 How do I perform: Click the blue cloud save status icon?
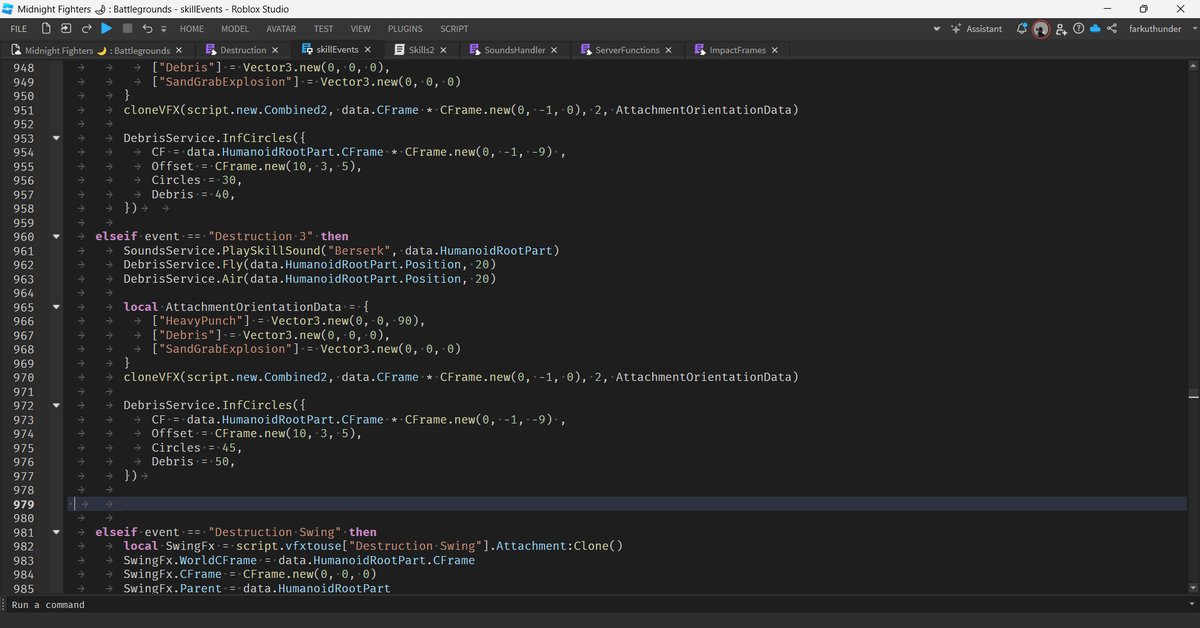point(1095,29)
